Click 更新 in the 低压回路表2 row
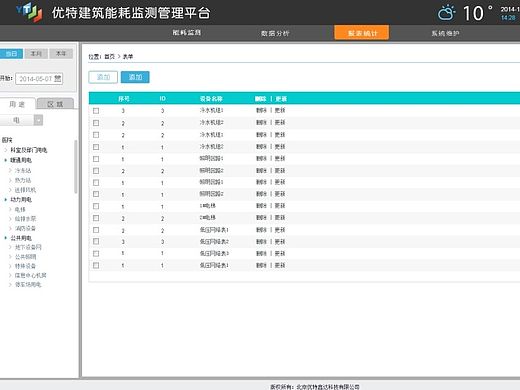Screen dimensions: 520x390 [x=280, y=242]
